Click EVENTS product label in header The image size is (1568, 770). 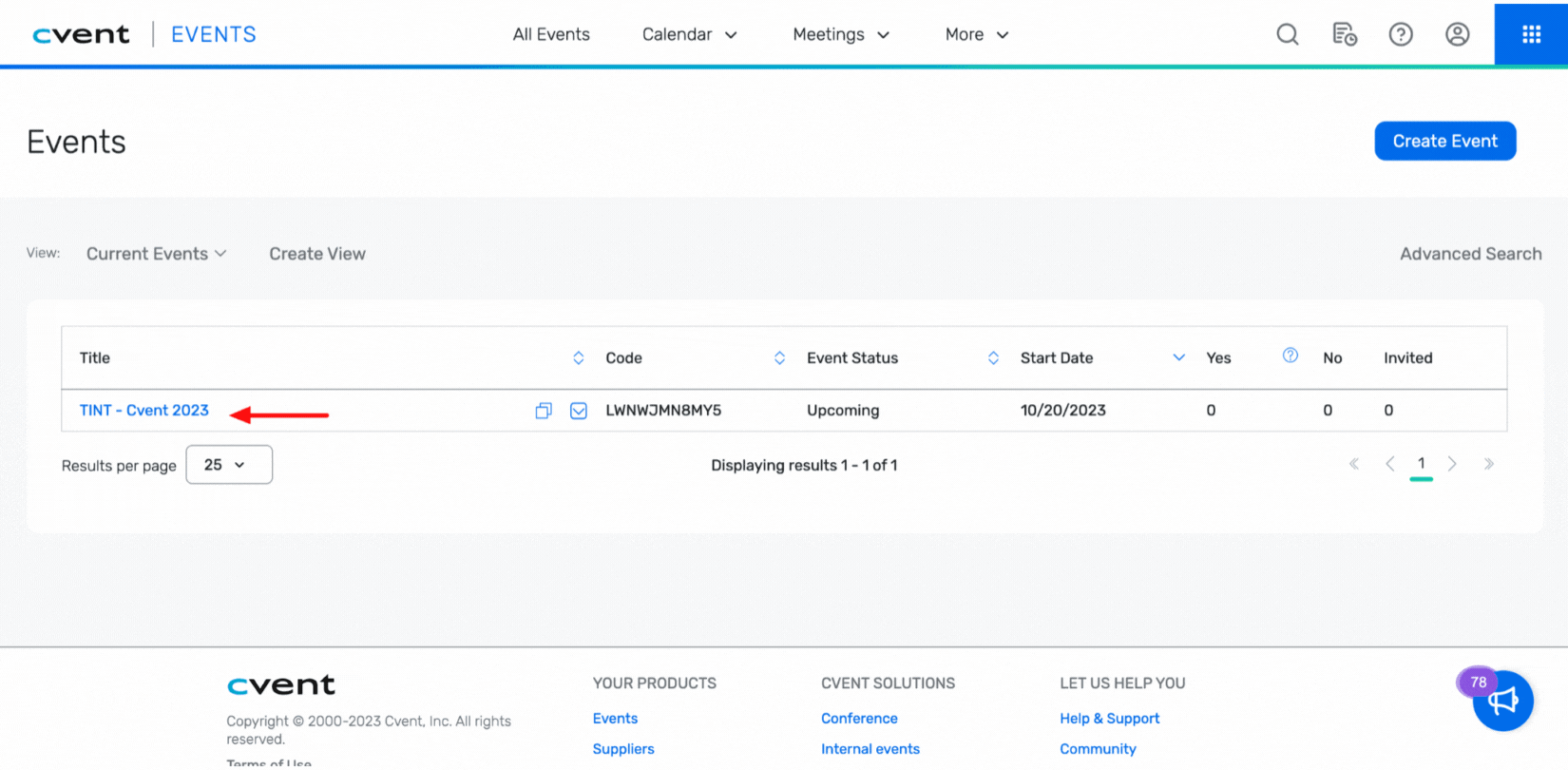point(214,34)
